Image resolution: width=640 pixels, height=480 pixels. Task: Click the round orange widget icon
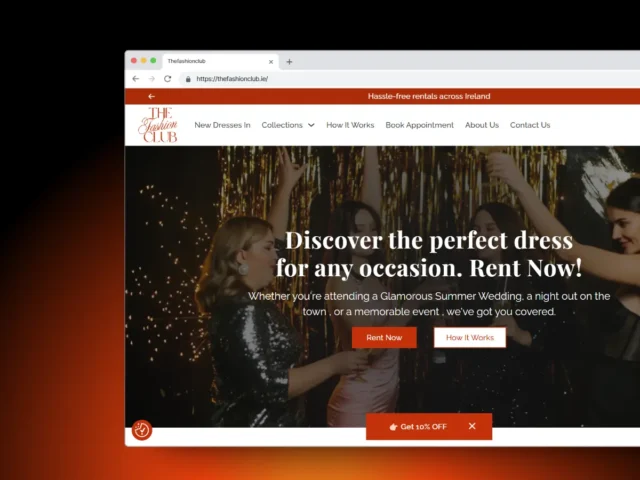[x=142, y=430]
